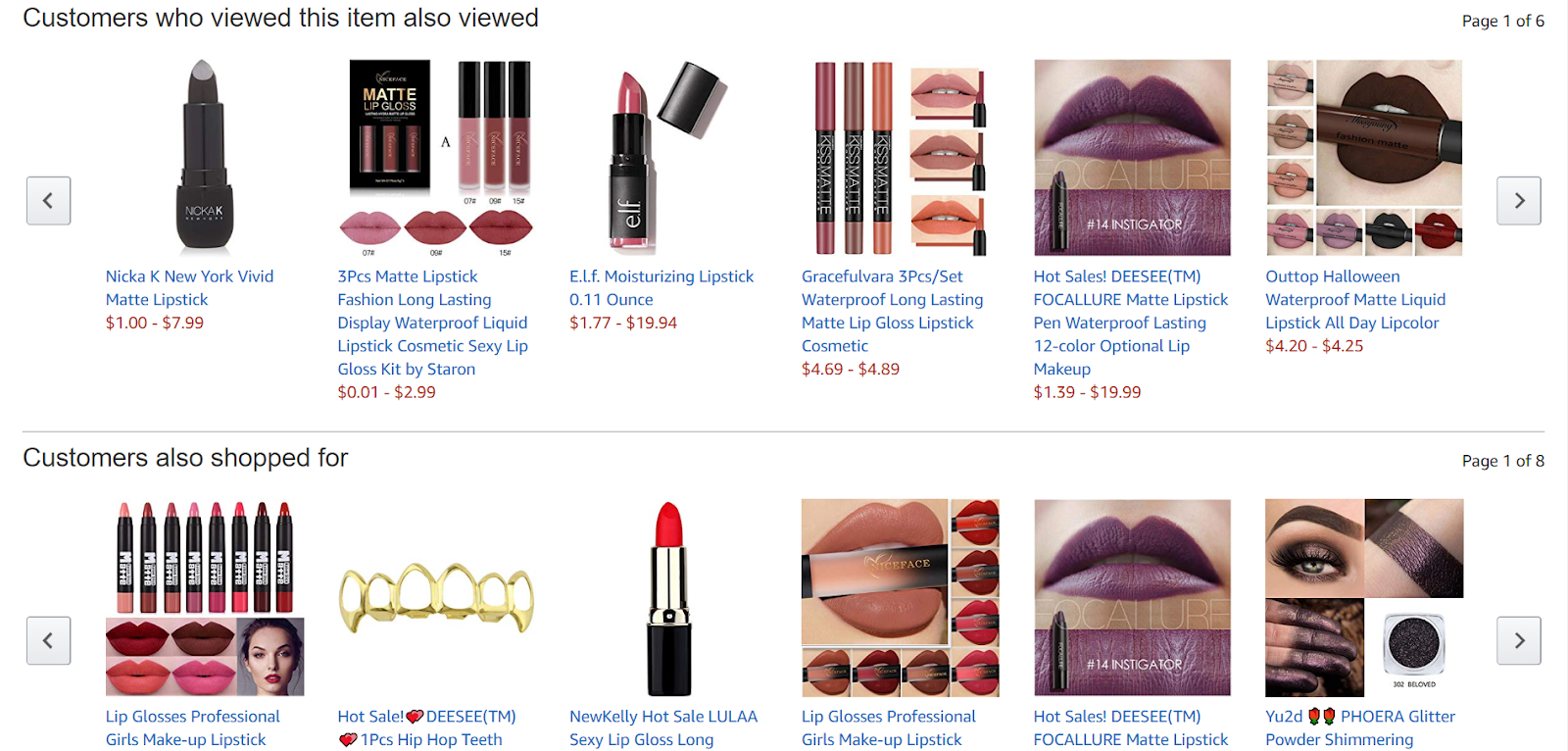Click left arrow in Customers also shopped for
The width and height of the screenshot is (1568, 751).
click(48, 640)
